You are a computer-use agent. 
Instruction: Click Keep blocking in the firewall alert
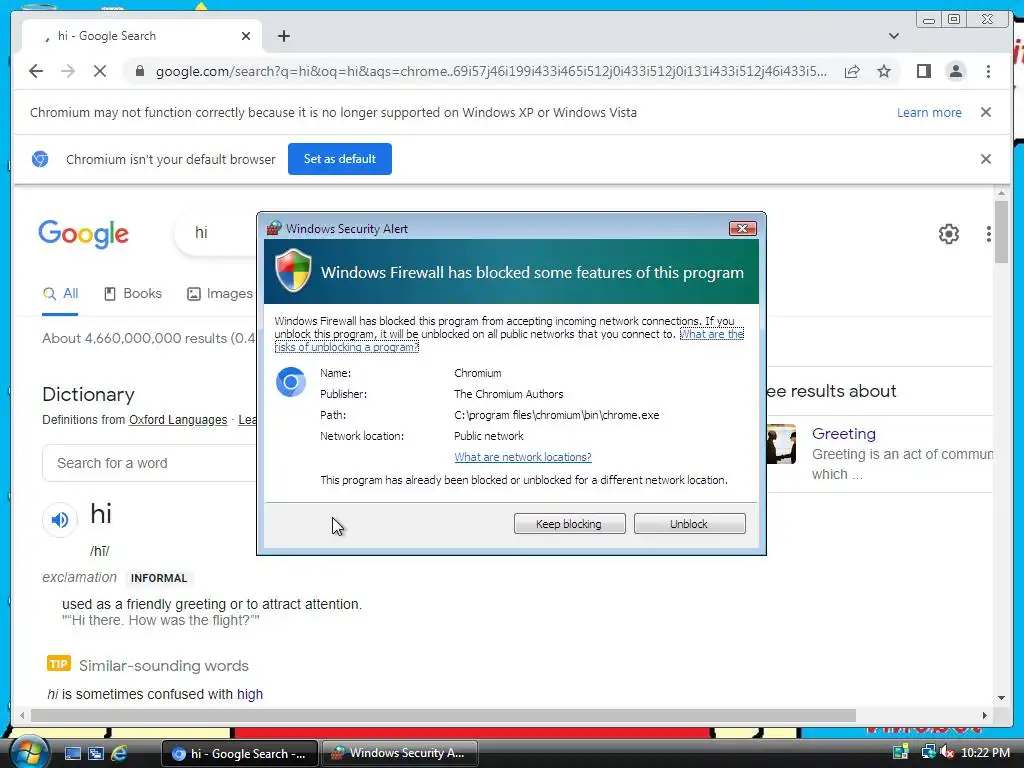pyautogui.click(x=569, y=524)
